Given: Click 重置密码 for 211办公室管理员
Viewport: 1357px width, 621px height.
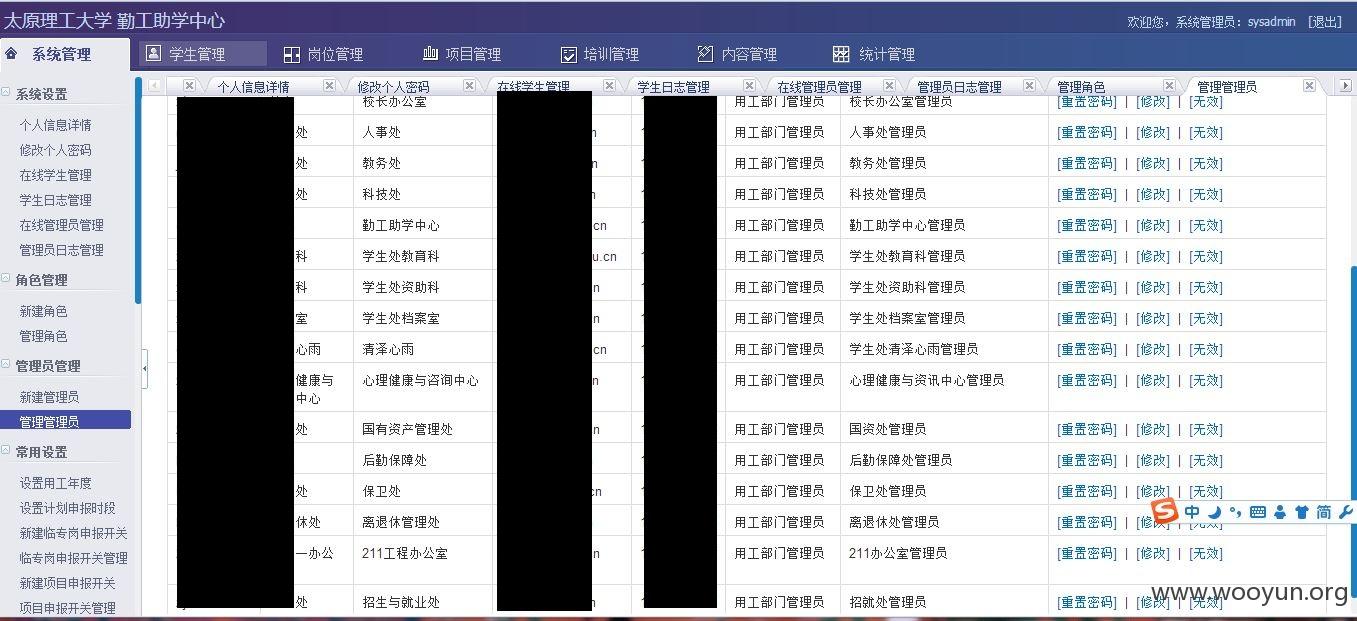Looking at the screenshot, I should 1087,553.
